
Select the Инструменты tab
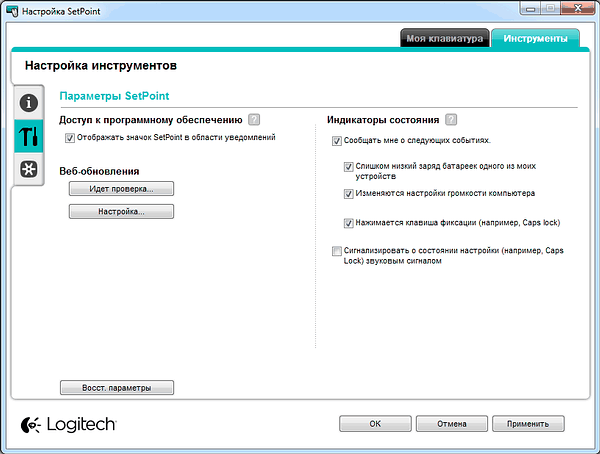tap(535, 38)
